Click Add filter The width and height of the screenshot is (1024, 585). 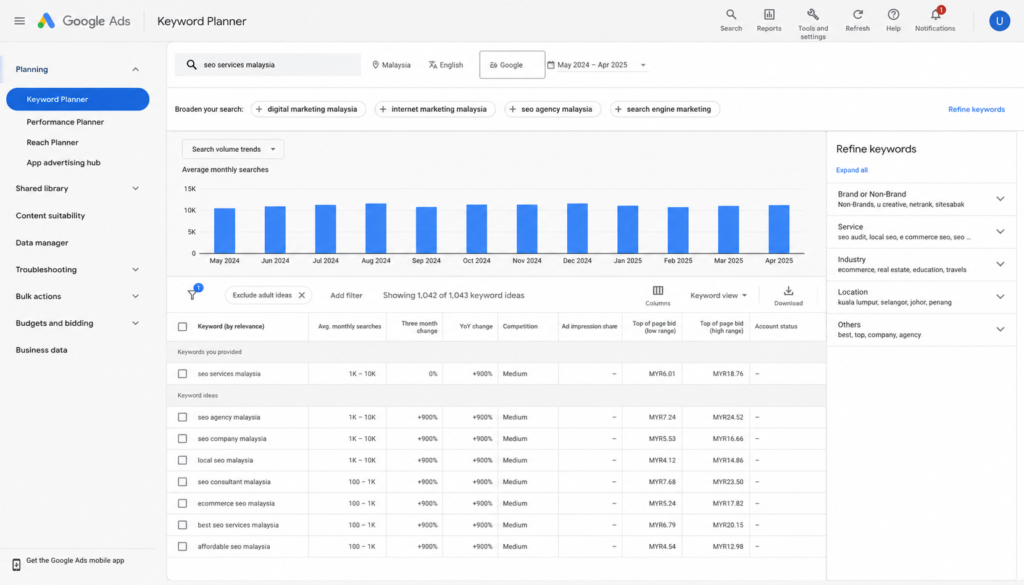(x=346, y=295)
